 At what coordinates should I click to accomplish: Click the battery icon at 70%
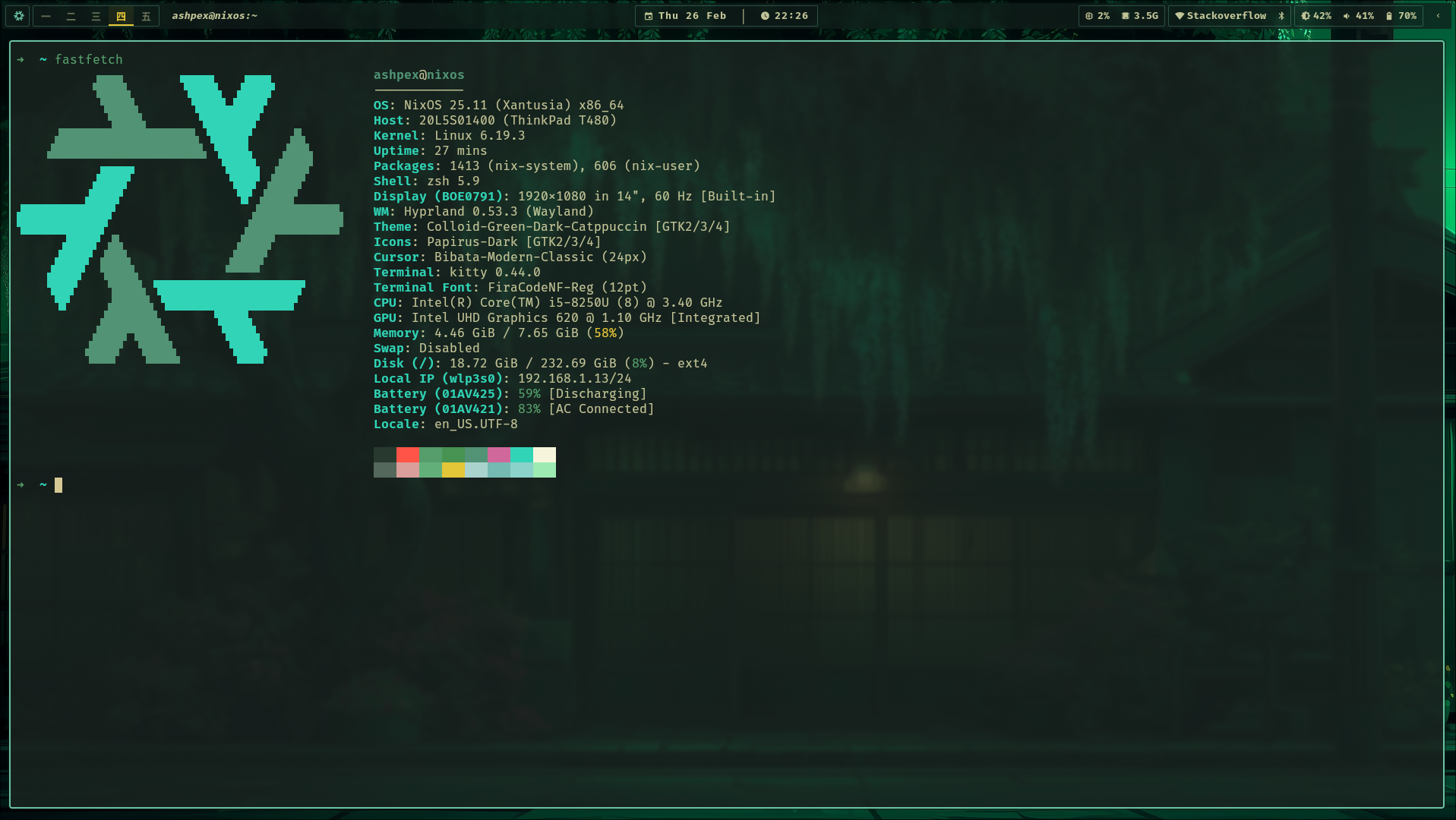(x=1388, y=16)
